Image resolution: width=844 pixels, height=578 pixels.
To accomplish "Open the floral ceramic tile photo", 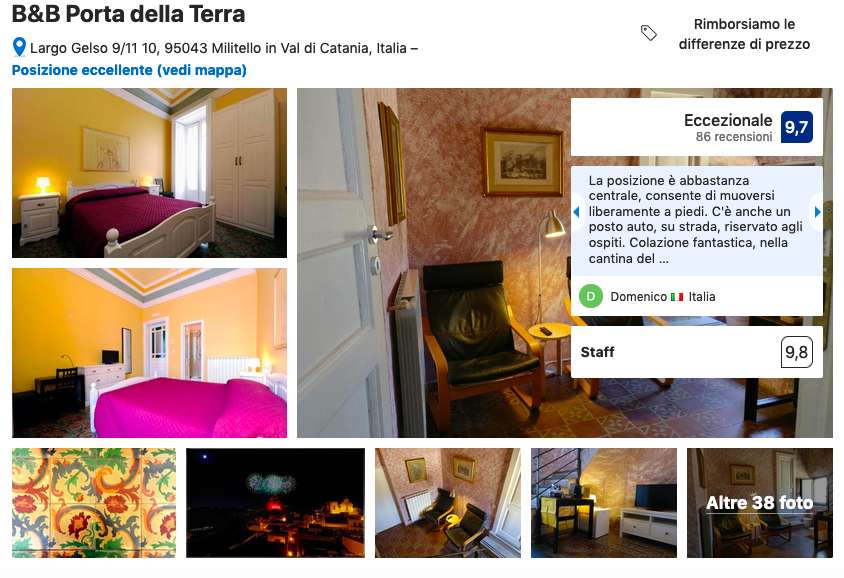I will coord(94,503).
